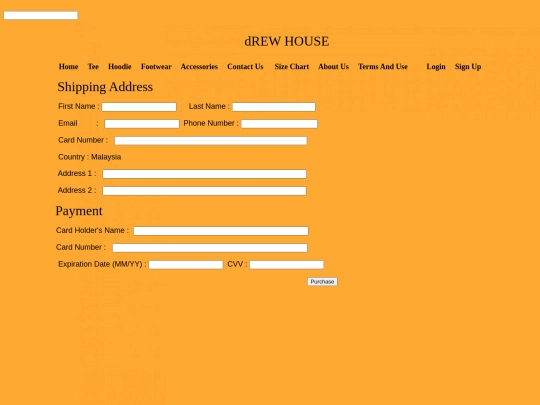
Task: Focus the Card Holder's Name field
Action: click(x=221, y=231)
